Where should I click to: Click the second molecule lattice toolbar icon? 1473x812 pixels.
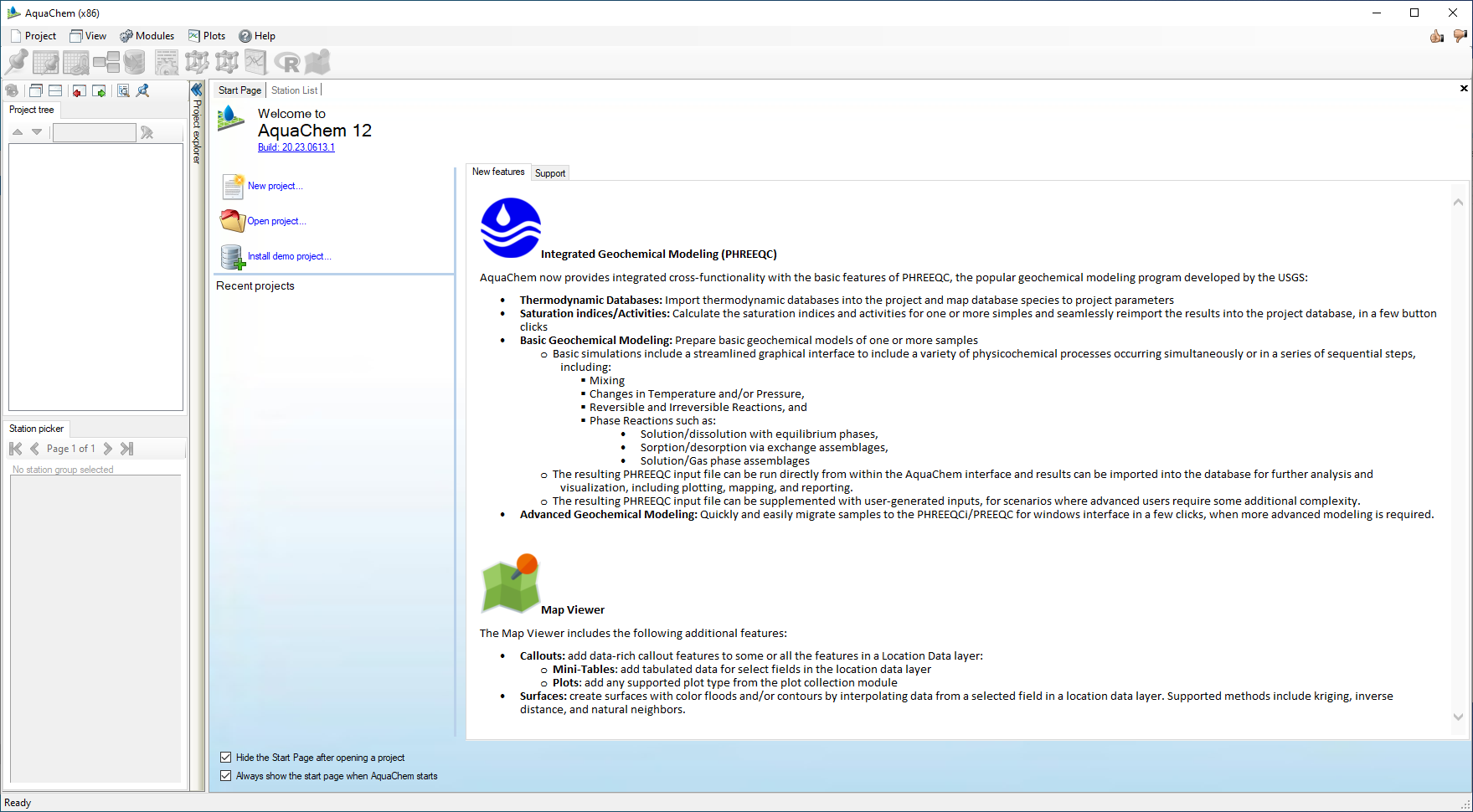[227, 62]
